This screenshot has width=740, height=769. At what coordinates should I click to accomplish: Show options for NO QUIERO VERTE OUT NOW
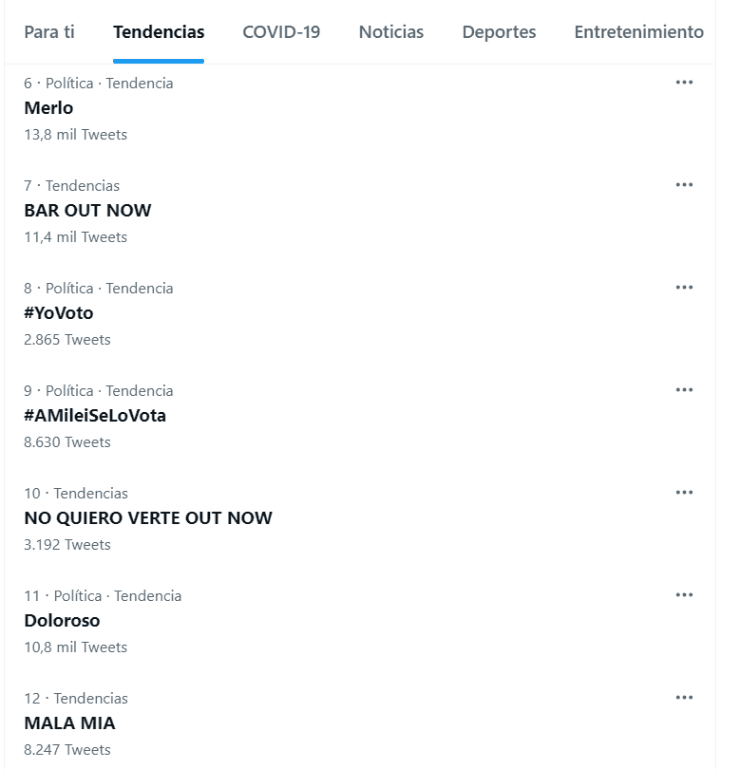tap(684, 493)
